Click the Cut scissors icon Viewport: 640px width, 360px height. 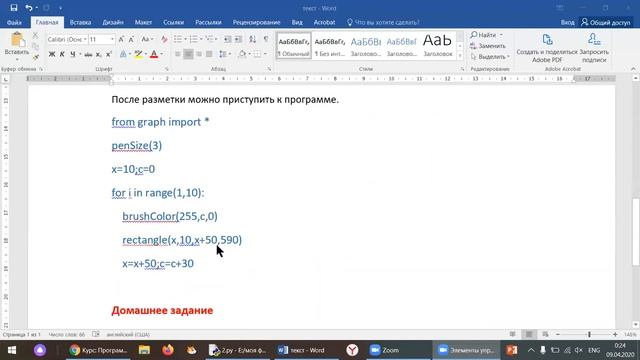tap(35, 36)
